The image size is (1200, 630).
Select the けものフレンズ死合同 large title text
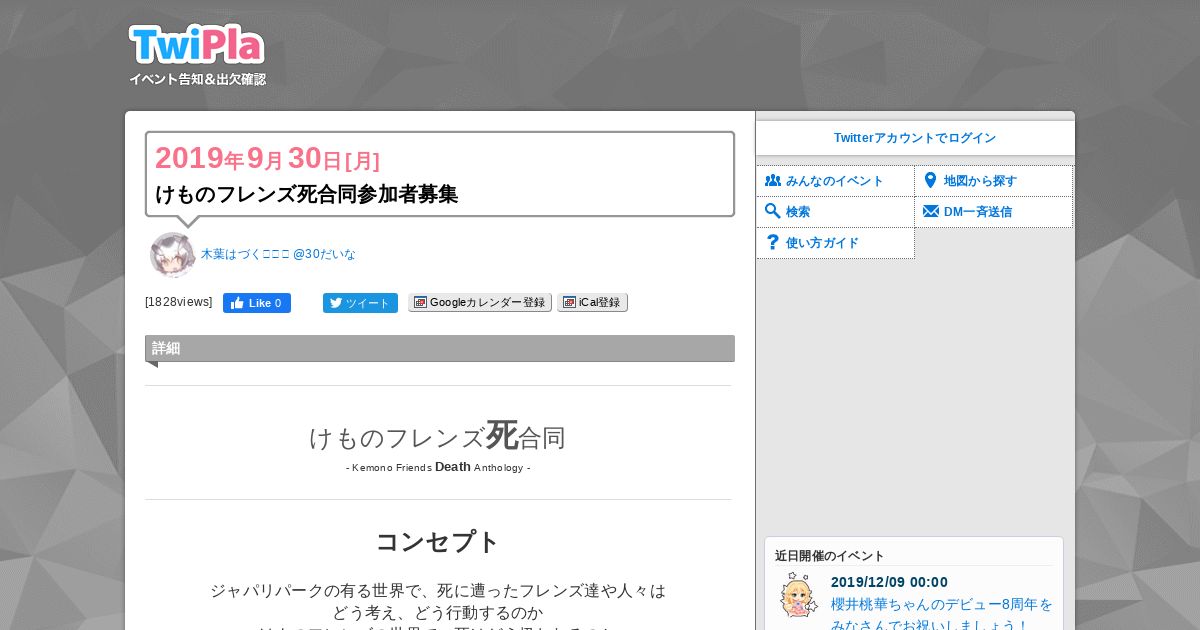click(438, 436)
